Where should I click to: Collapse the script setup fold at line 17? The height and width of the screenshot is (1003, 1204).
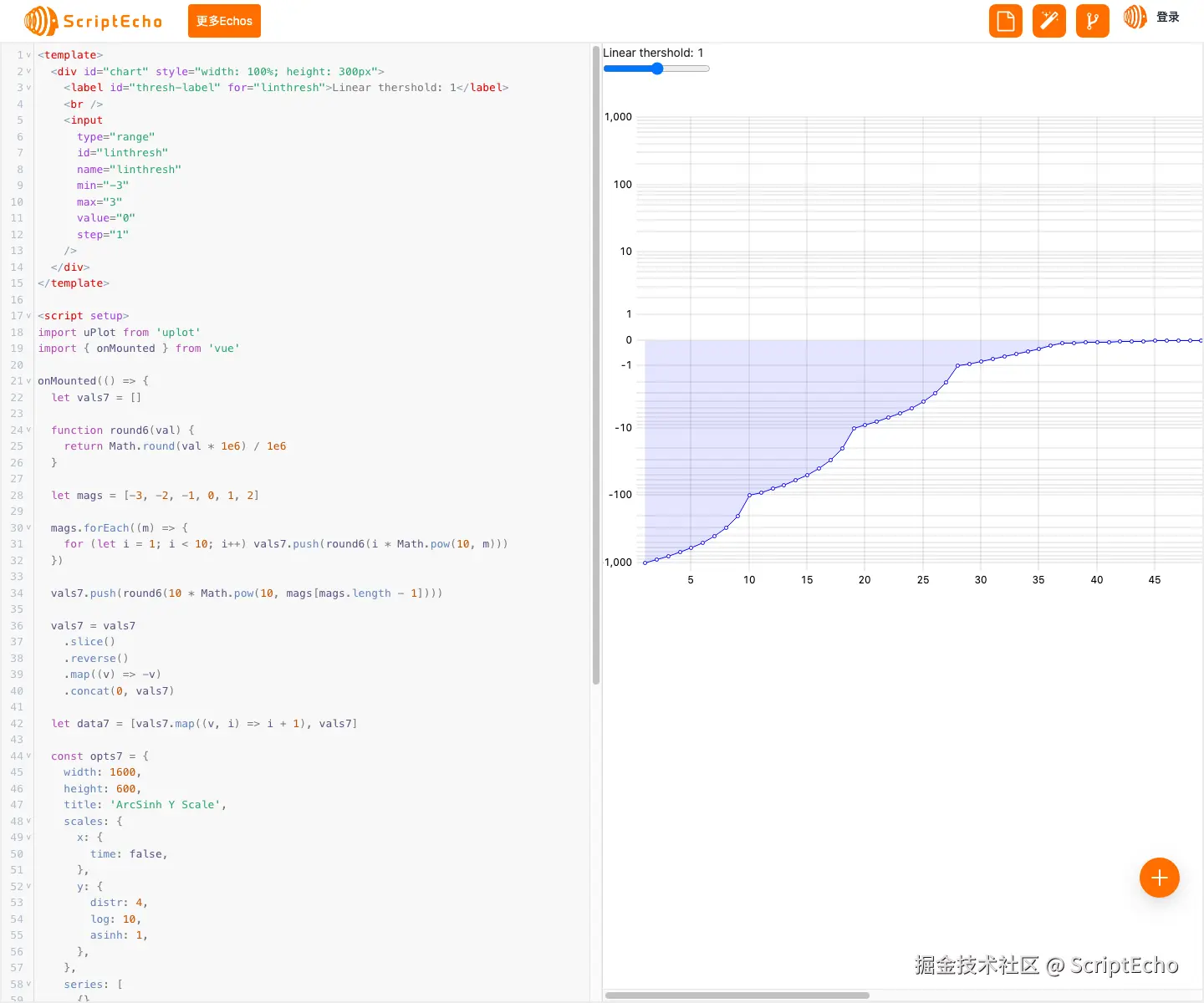click(x=28, y=316)
